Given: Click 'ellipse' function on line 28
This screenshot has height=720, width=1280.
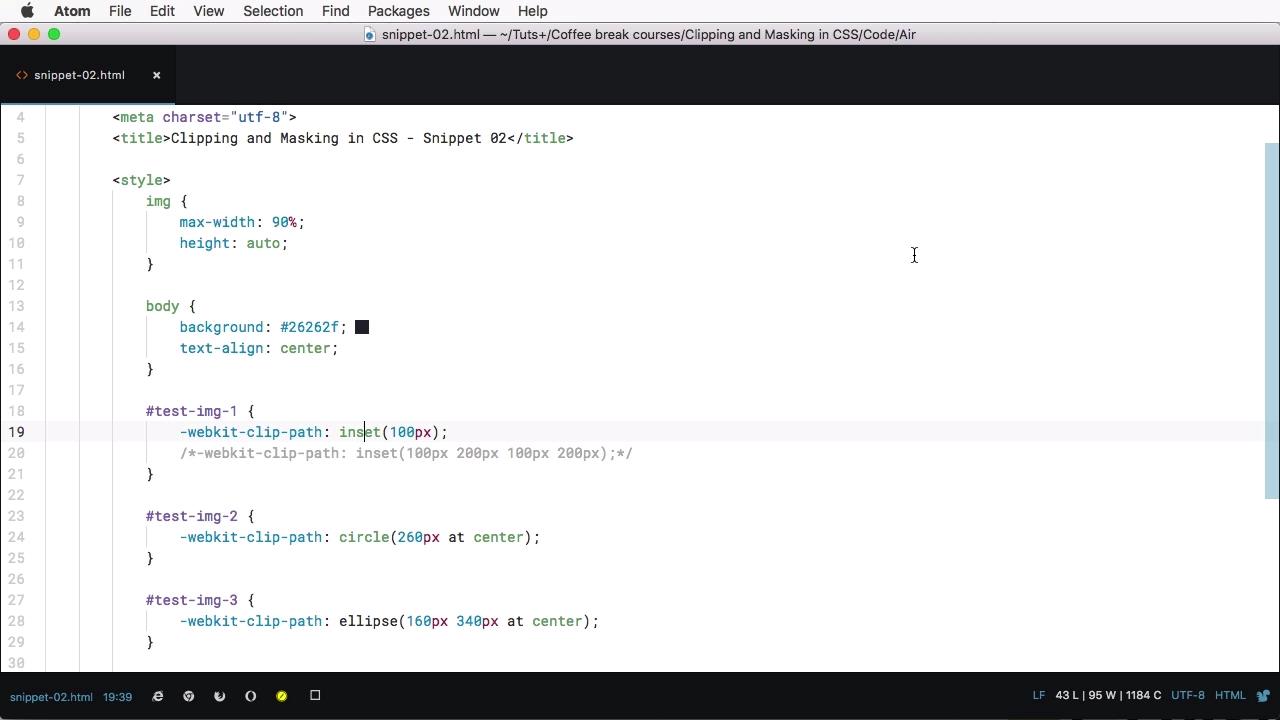Looking at the screenshot, I should coord(368,621).
